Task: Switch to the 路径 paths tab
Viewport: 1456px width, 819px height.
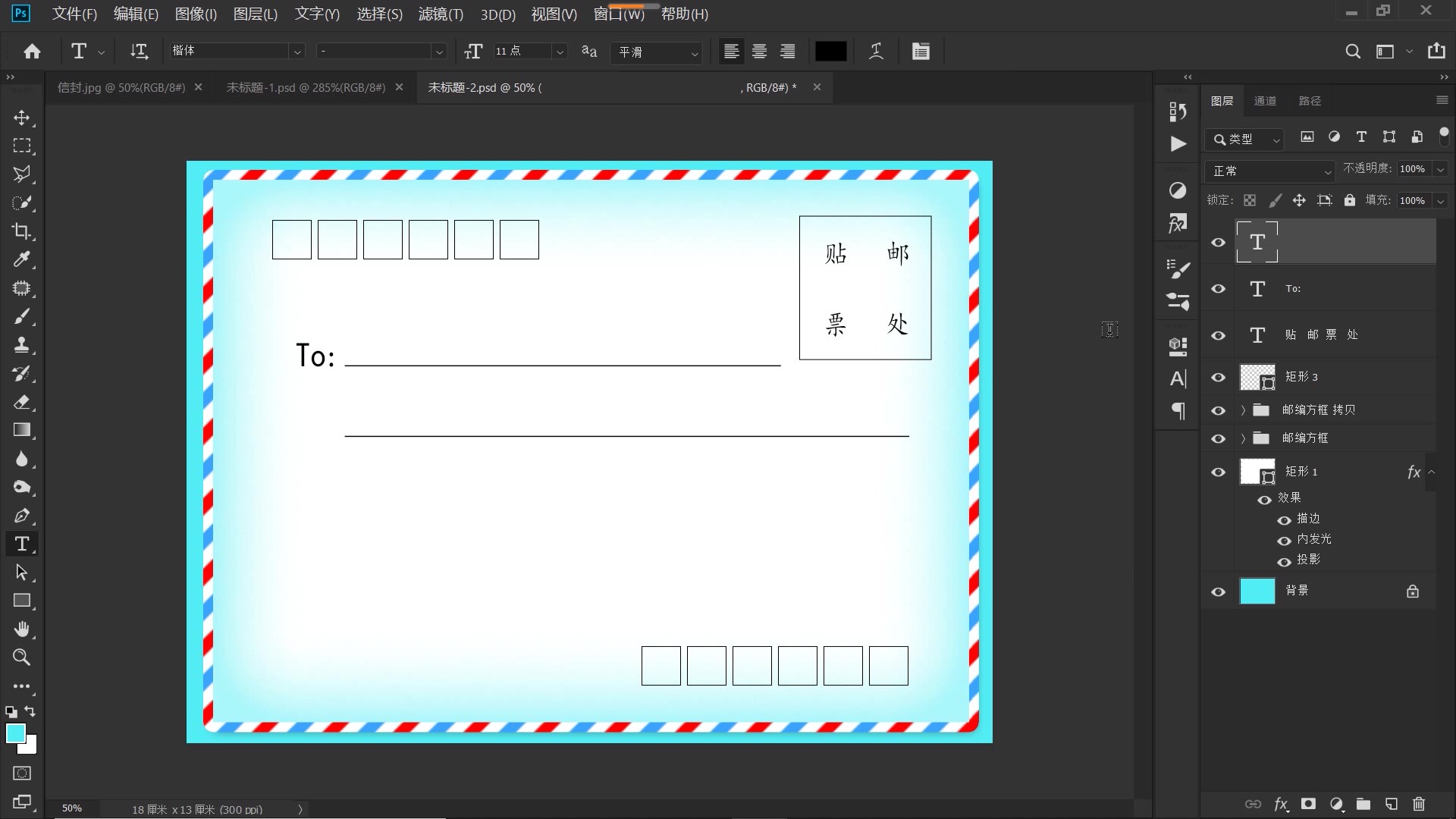Action: click(x=1310, y=101)
